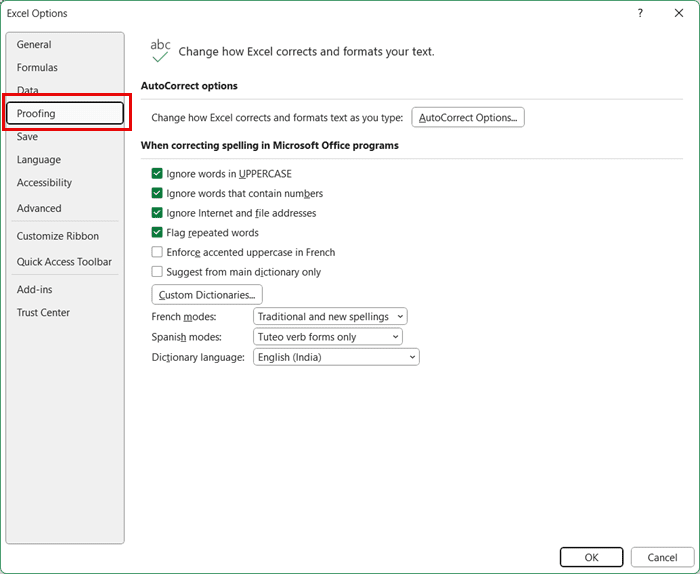
Task: Check Suggest from main dictionary only
Action: [157, 272]
